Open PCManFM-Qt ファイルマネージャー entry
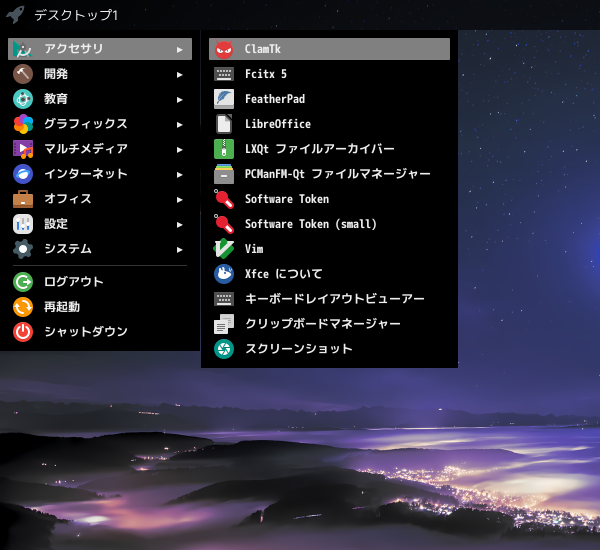Screen dimensions: 600x550 point(329,174)
